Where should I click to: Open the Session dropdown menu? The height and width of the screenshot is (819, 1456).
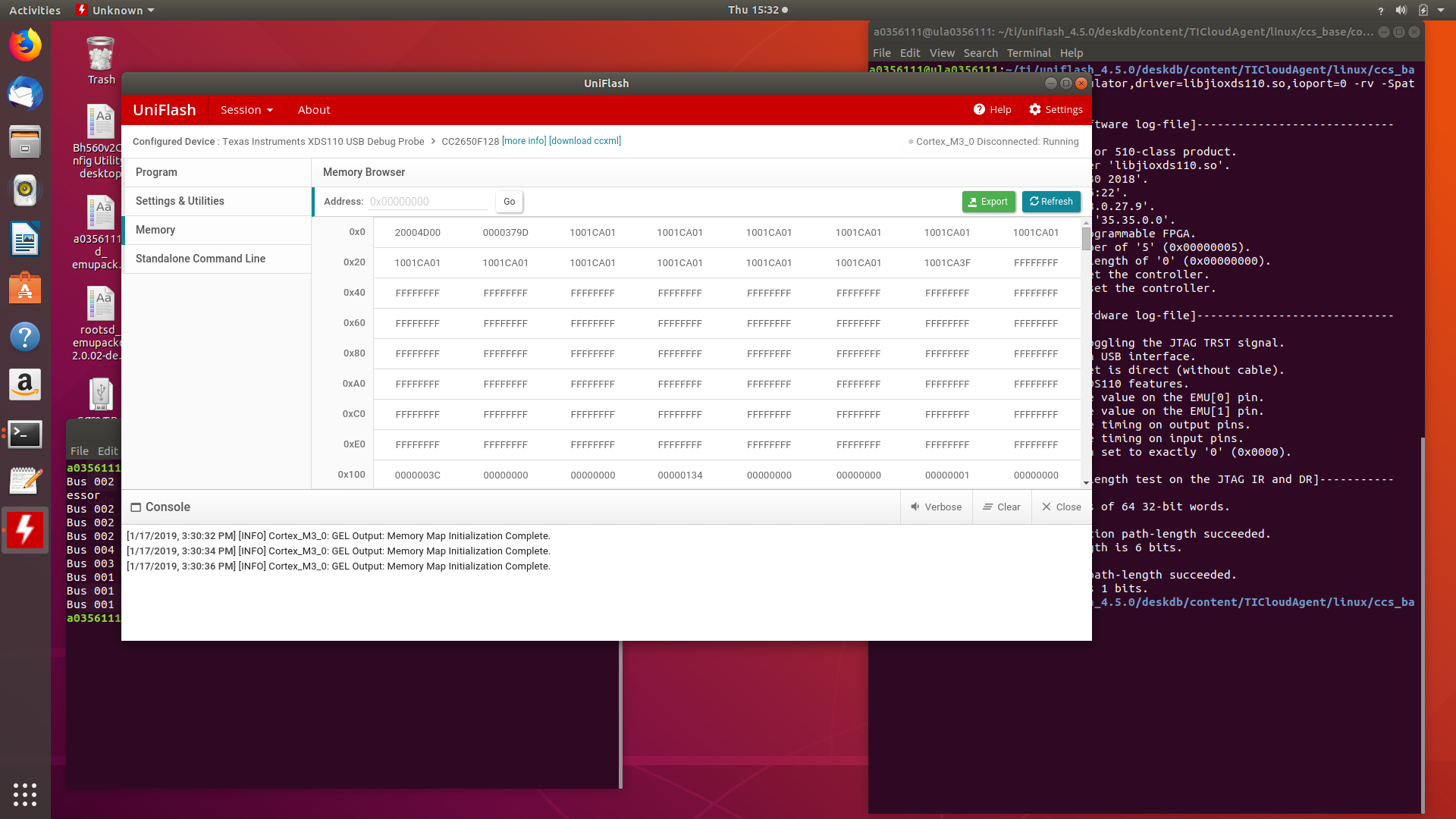click(x=246, y=110)
